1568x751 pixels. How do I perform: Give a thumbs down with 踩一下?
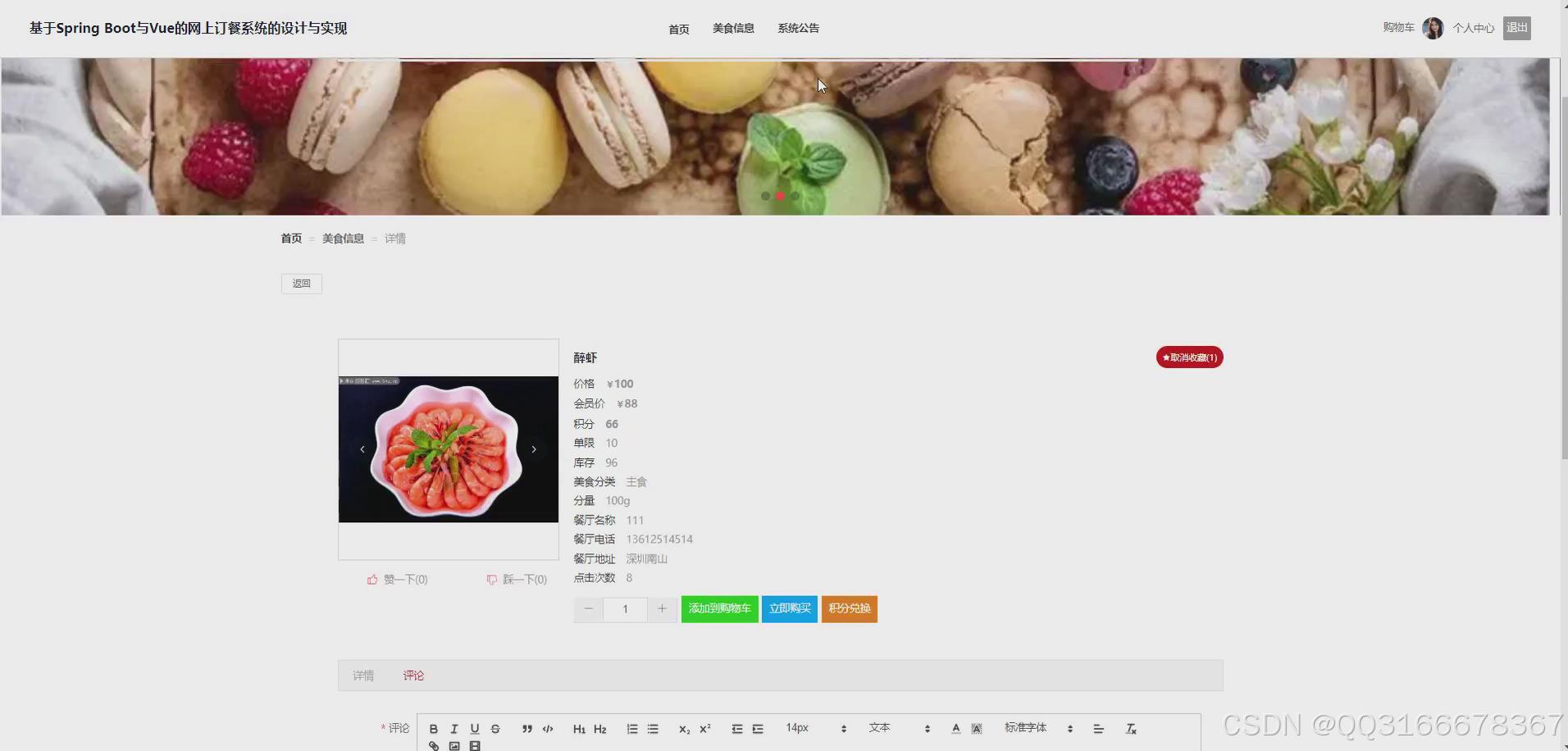[517, 579]
